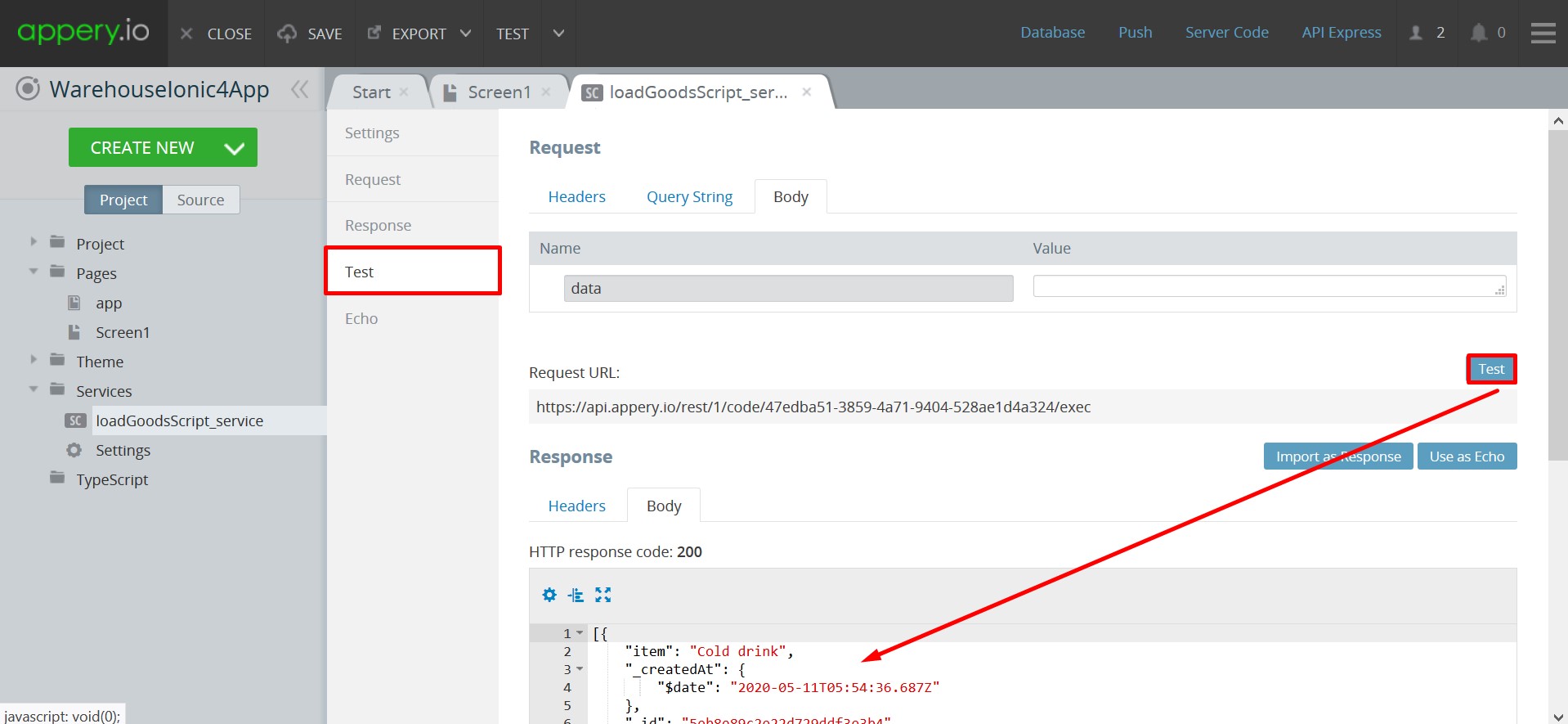The height and width of the screenshot is (724, 1568).
Task: Select the Project folder in tree
Action: click(100, 244)
